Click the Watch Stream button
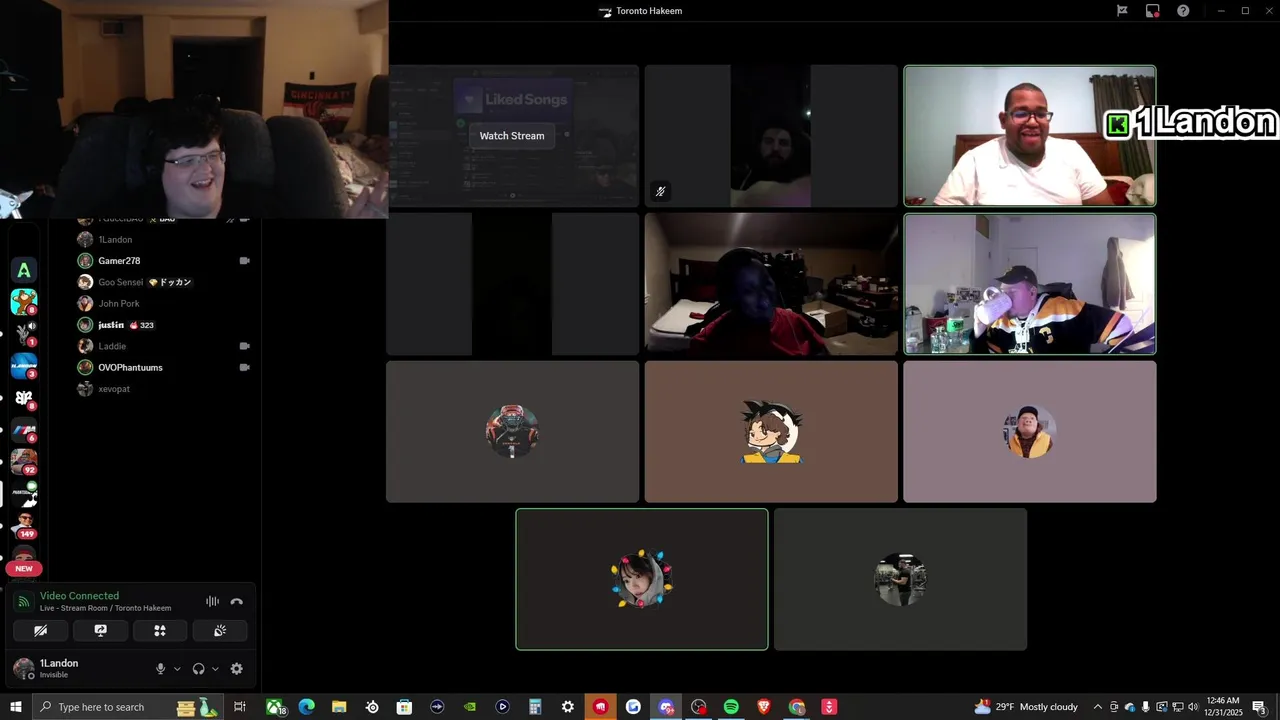Viewport: 1280px width, 720px height. [x=512, y=136]
